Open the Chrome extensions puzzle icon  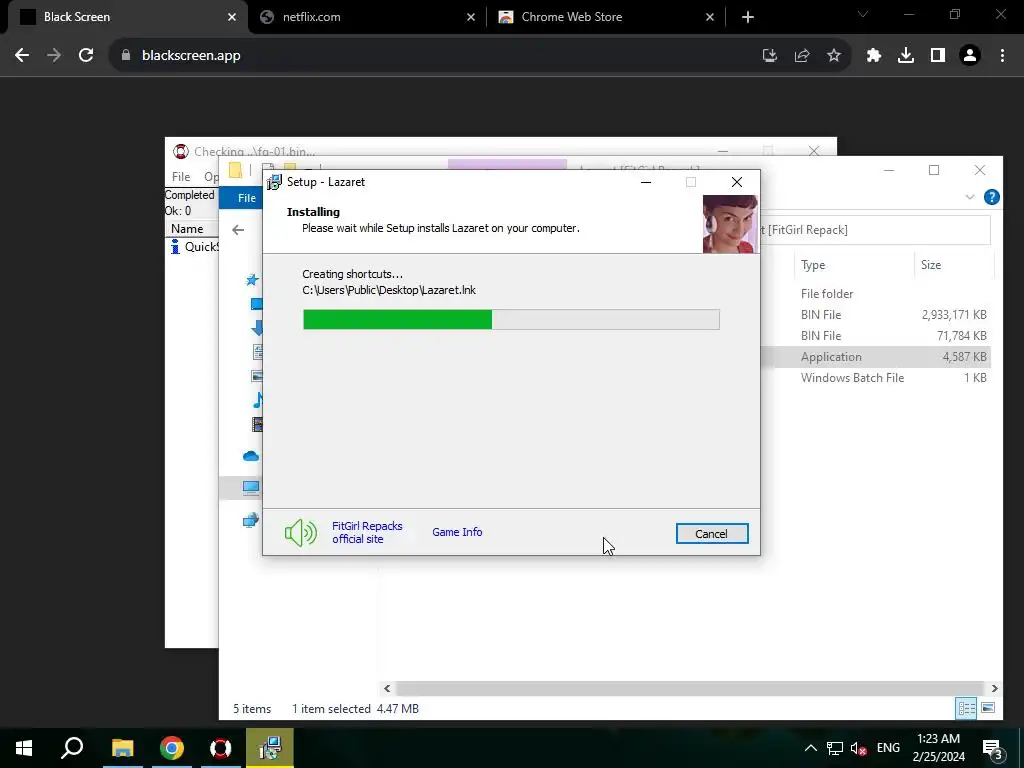coord(874,56)
